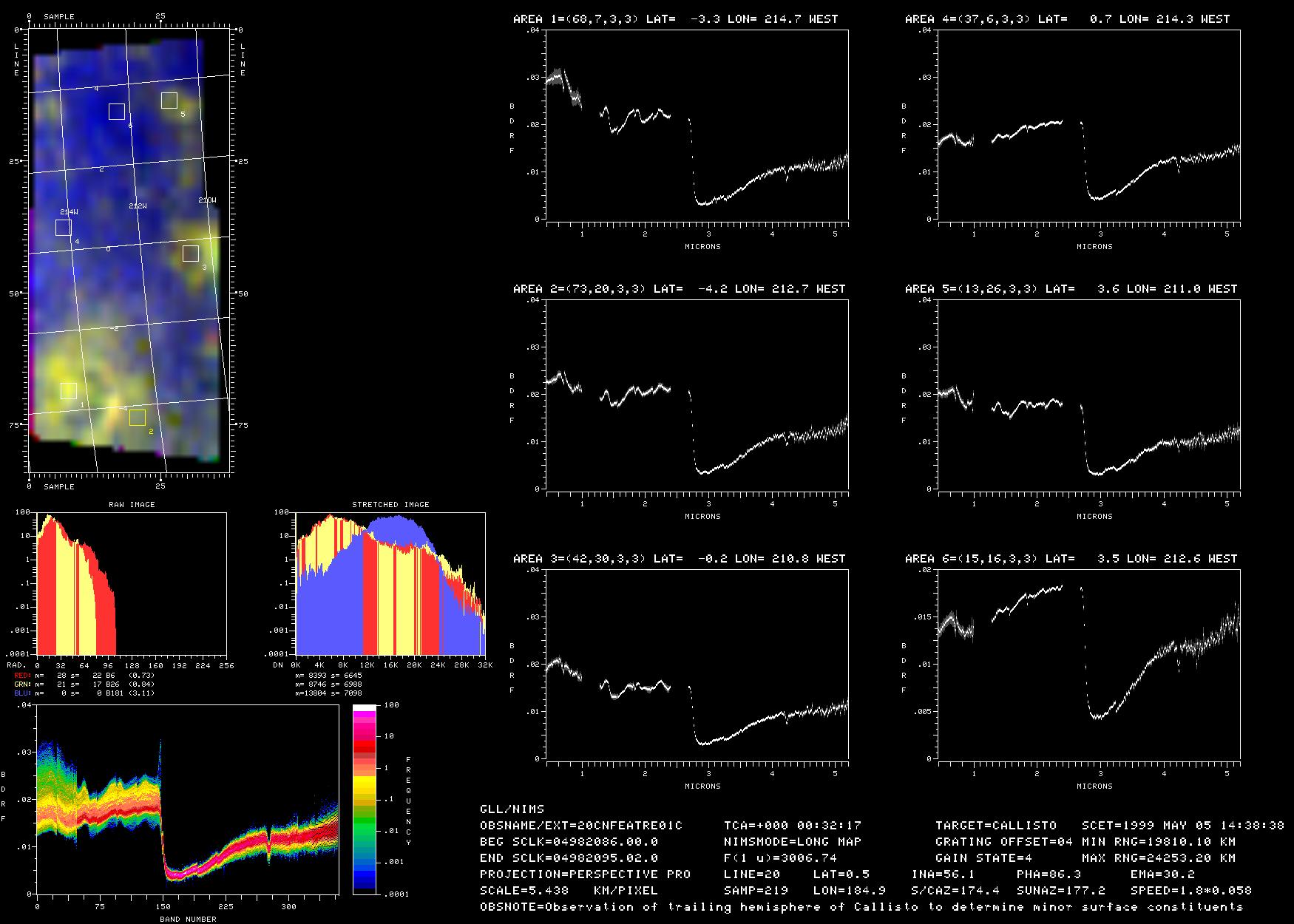Viewport: 1294px width, 924px height.
Task: Click the 212W longitude label on map
Action: point(138,206)
